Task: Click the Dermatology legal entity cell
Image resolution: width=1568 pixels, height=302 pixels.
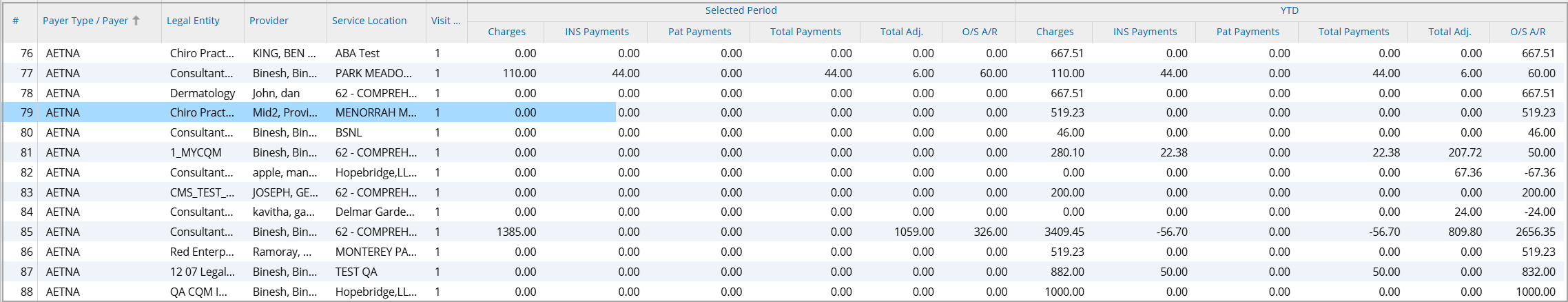Action: pos(203,93)
